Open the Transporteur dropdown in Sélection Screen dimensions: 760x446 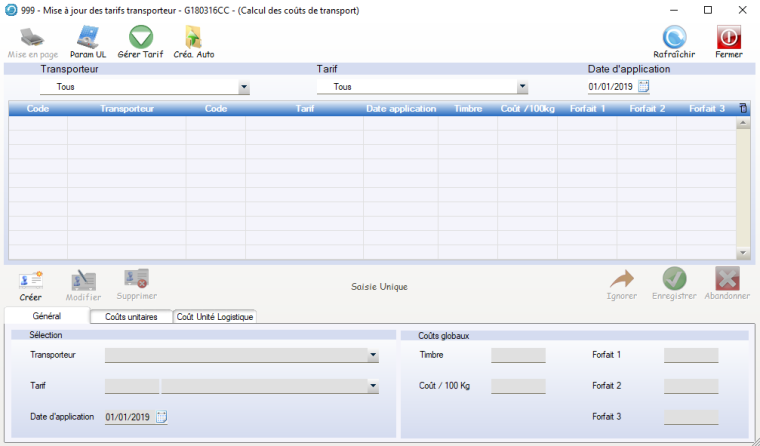372,355
